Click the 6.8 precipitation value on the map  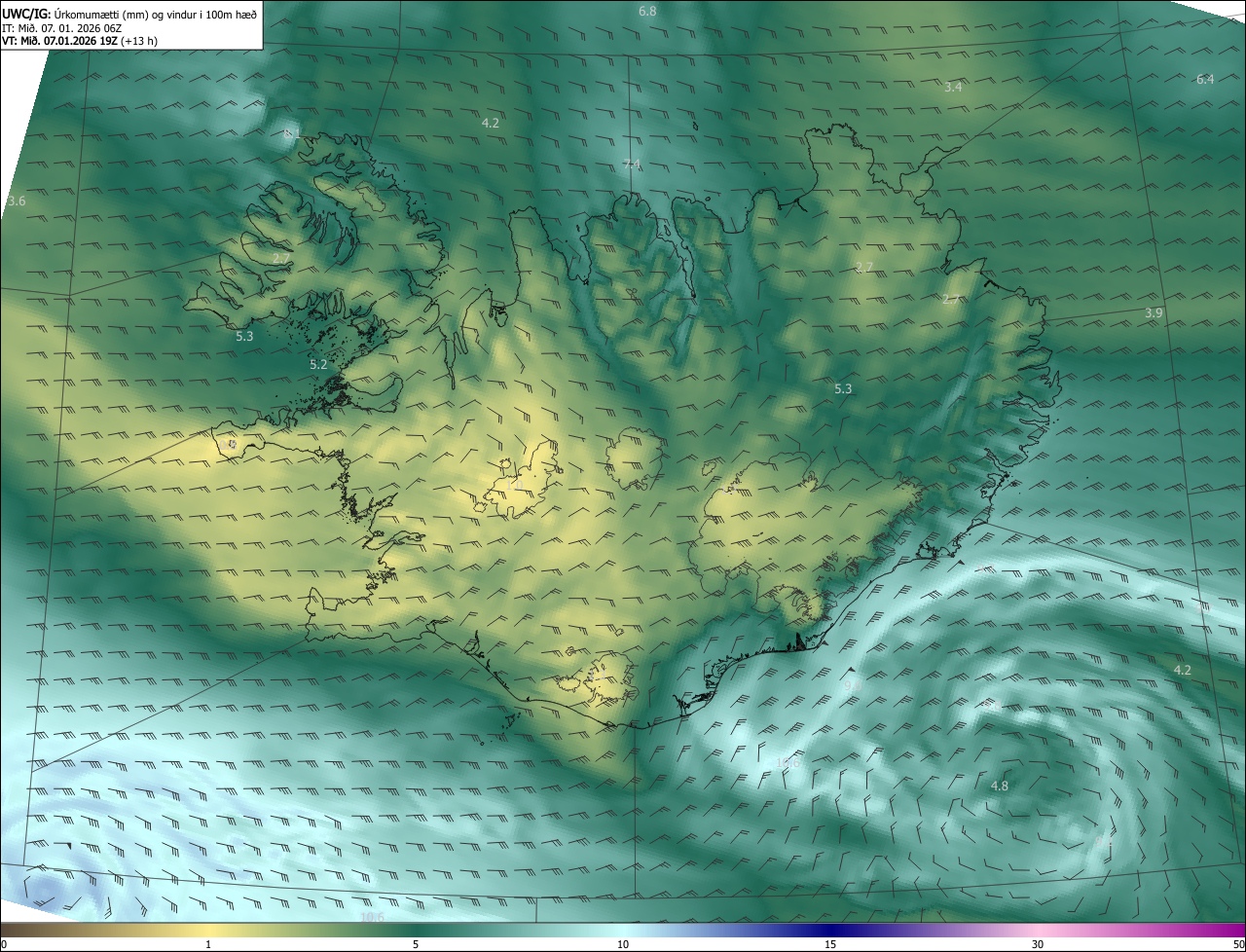pyautogui.click(x=647, y=11)
